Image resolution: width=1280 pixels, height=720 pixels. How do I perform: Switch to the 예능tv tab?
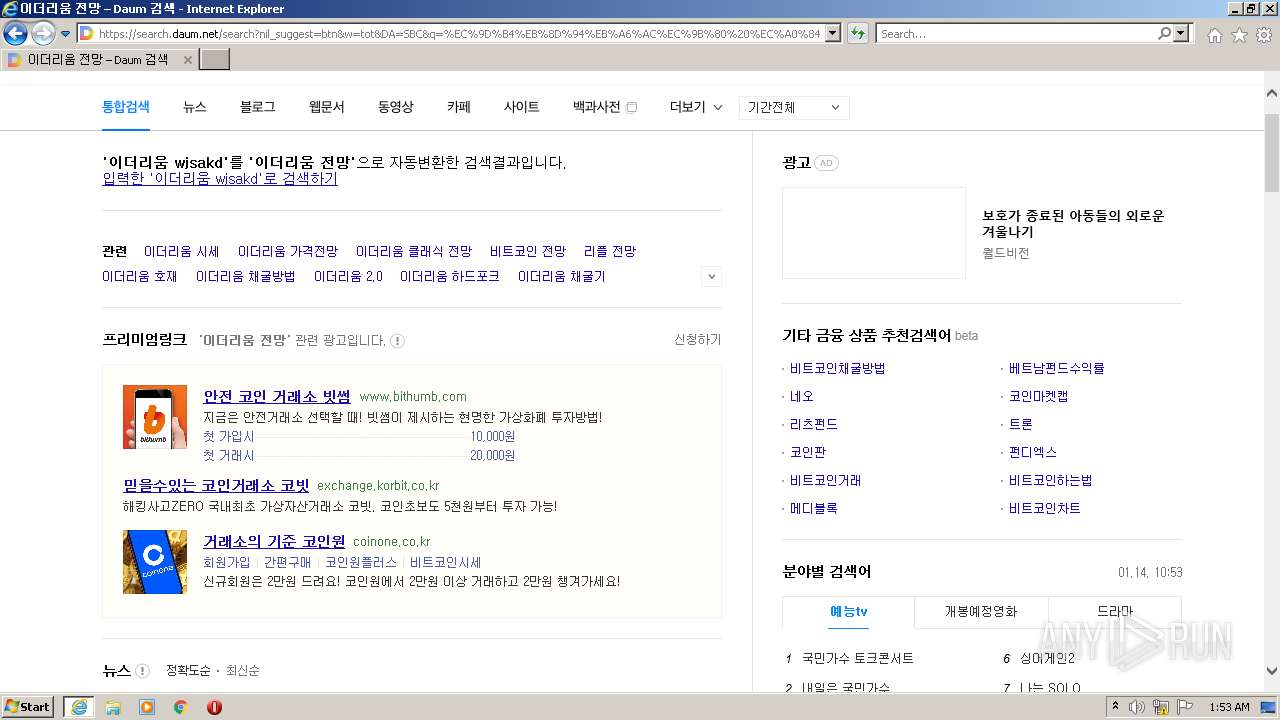tap(848, 612)
